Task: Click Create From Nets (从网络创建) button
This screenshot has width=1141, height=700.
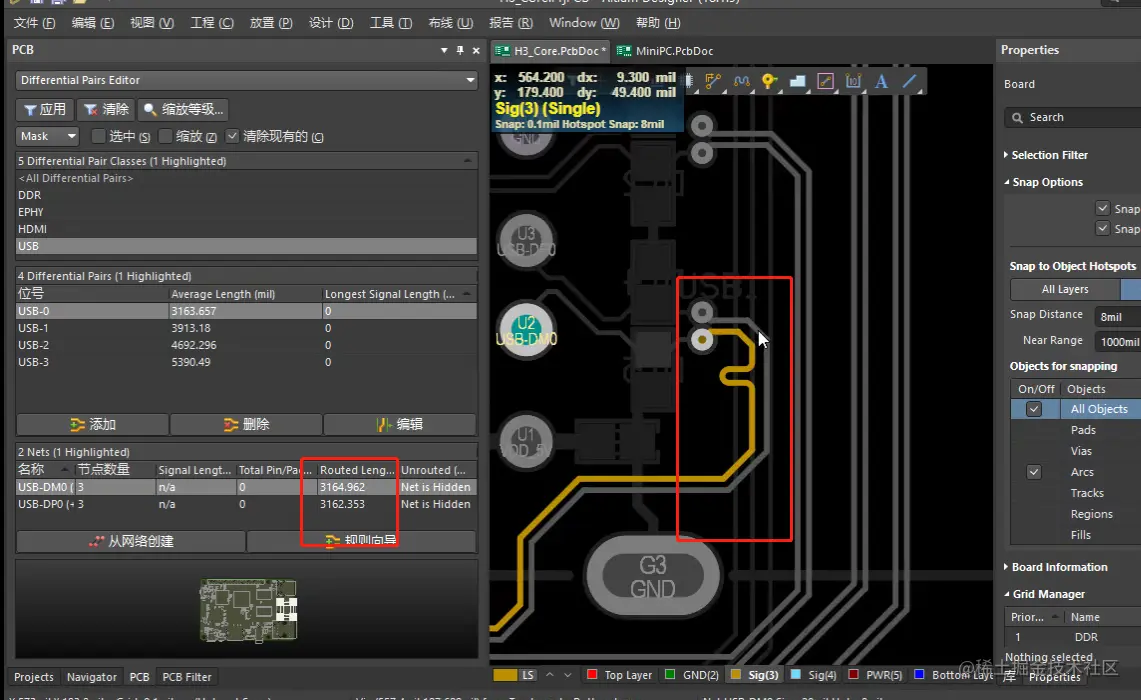Action: [130, 541]
